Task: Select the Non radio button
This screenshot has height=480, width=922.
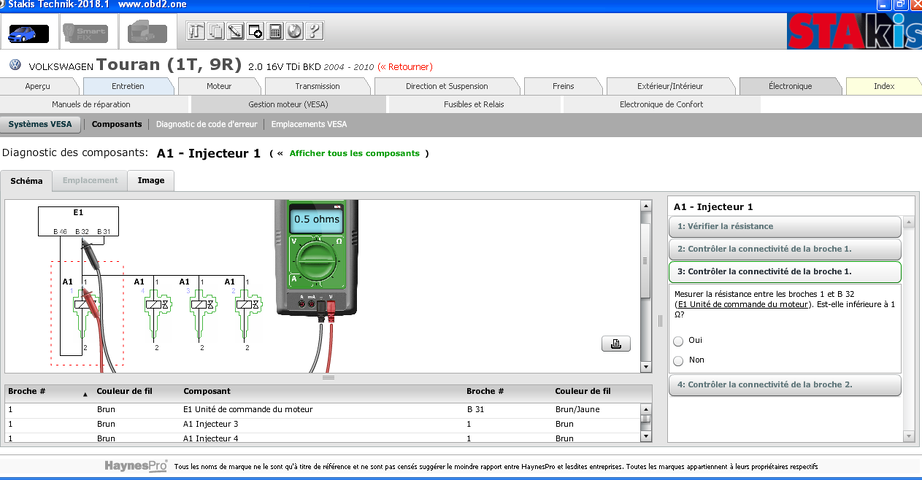Action: coord(678,361)
